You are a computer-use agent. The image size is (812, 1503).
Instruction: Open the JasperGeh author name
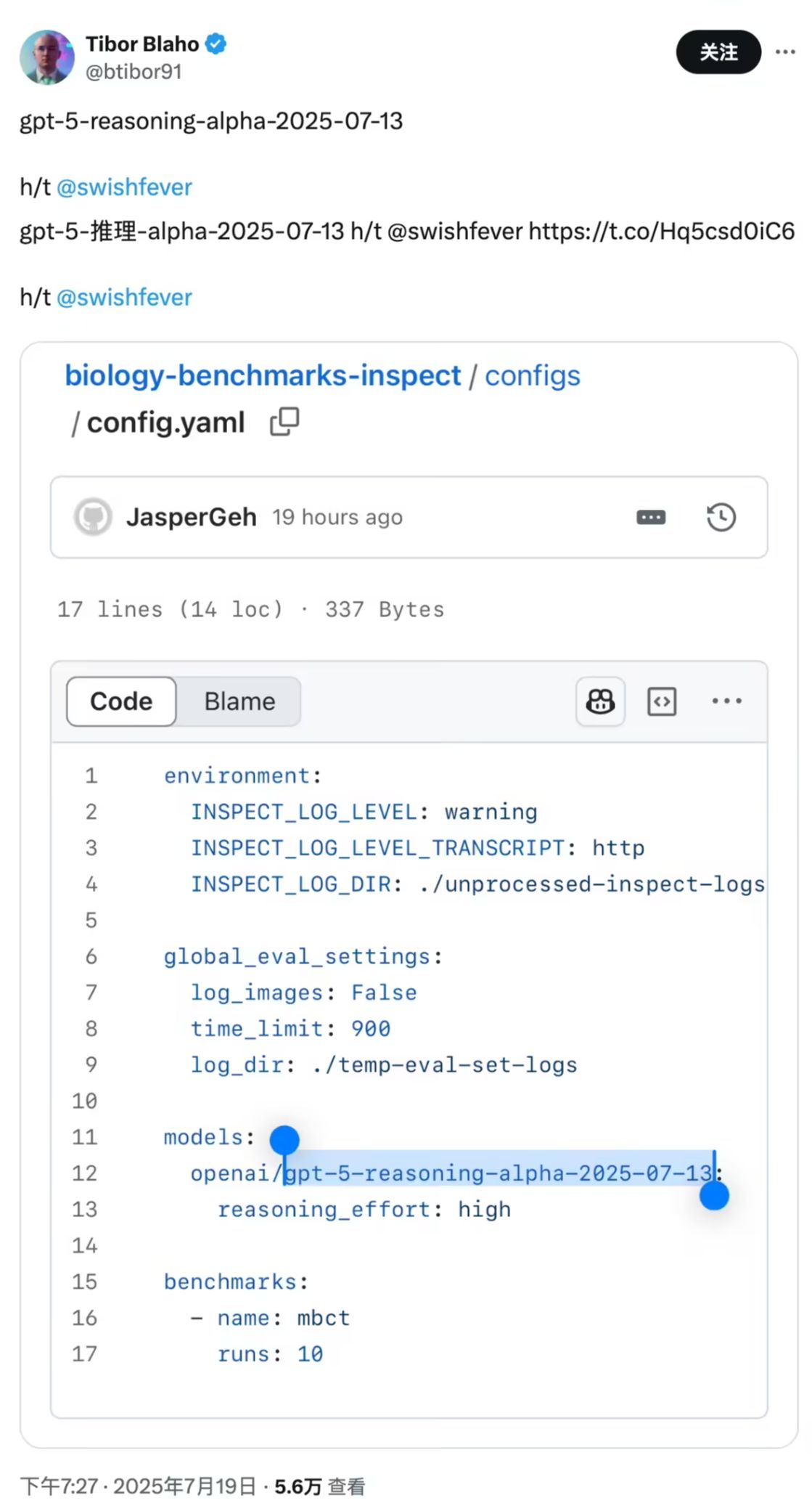(191, 517)
